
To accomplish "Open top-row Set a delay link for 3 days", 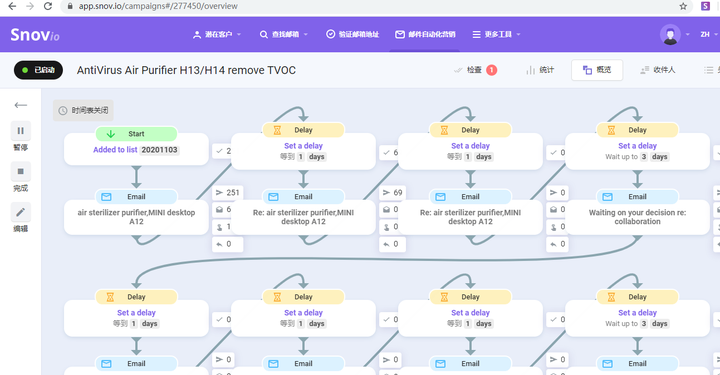I will [637, 146].
